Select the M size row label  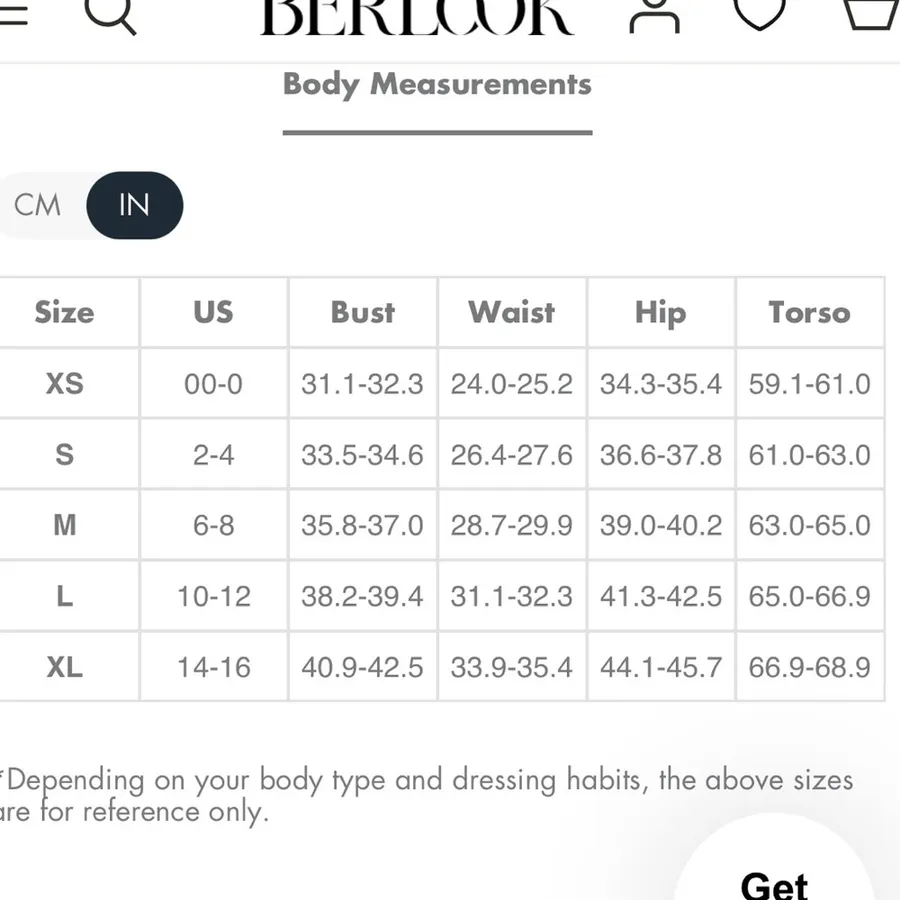tap(64, 525)
